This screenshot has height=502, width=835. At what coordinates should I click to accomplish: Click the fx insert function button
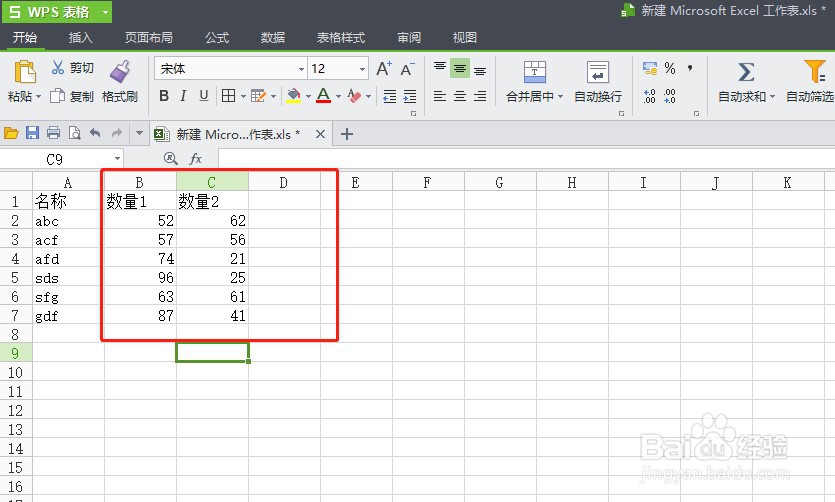(x=195, y=158)
